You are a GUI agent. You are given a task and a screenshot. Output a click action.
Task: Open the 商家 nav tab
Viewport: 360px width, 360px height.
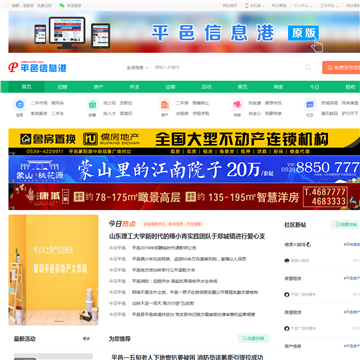[x=278, y=87]
